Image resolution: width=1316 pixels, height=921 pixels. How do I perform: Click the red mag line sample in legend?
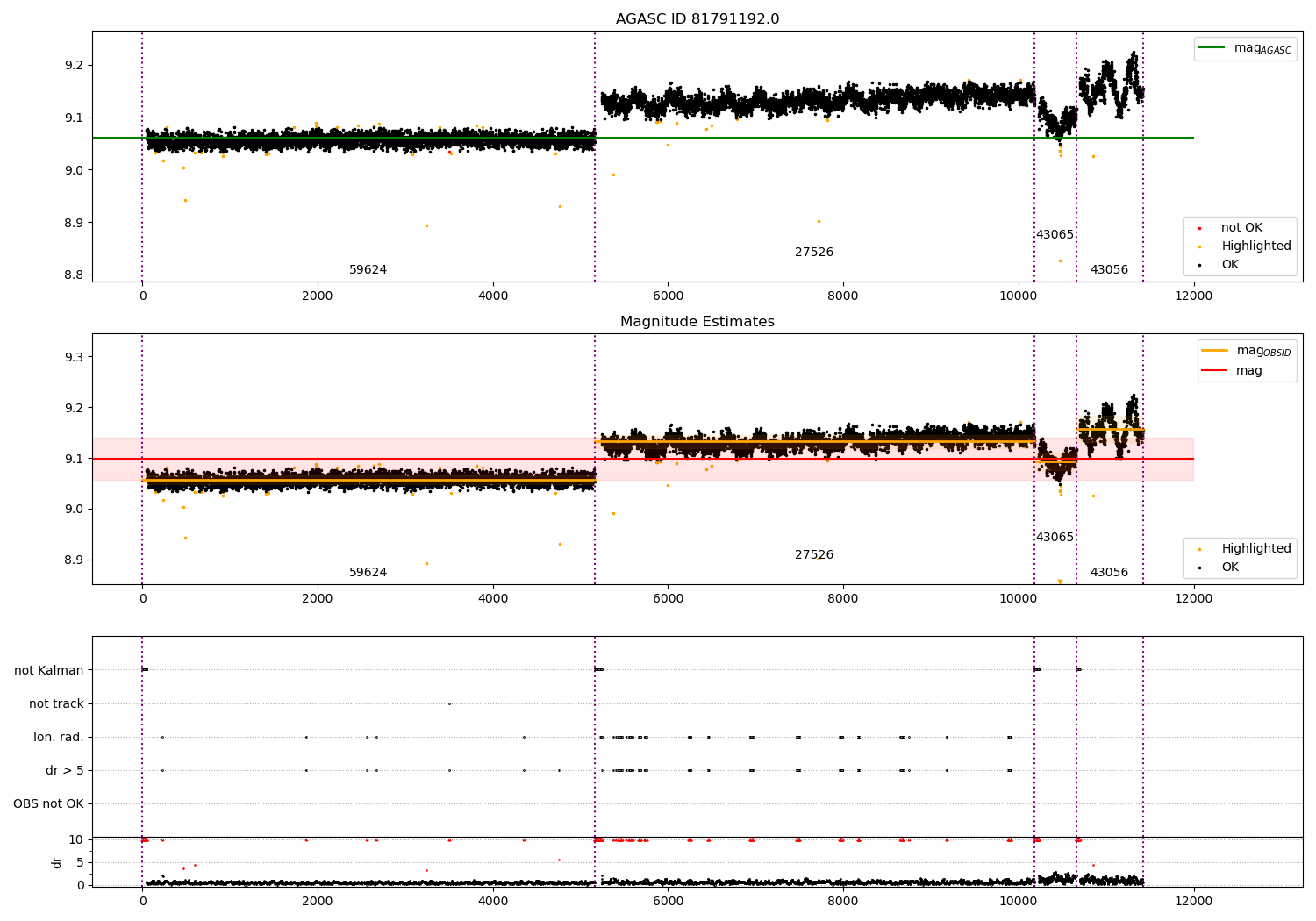(1215, 370)
